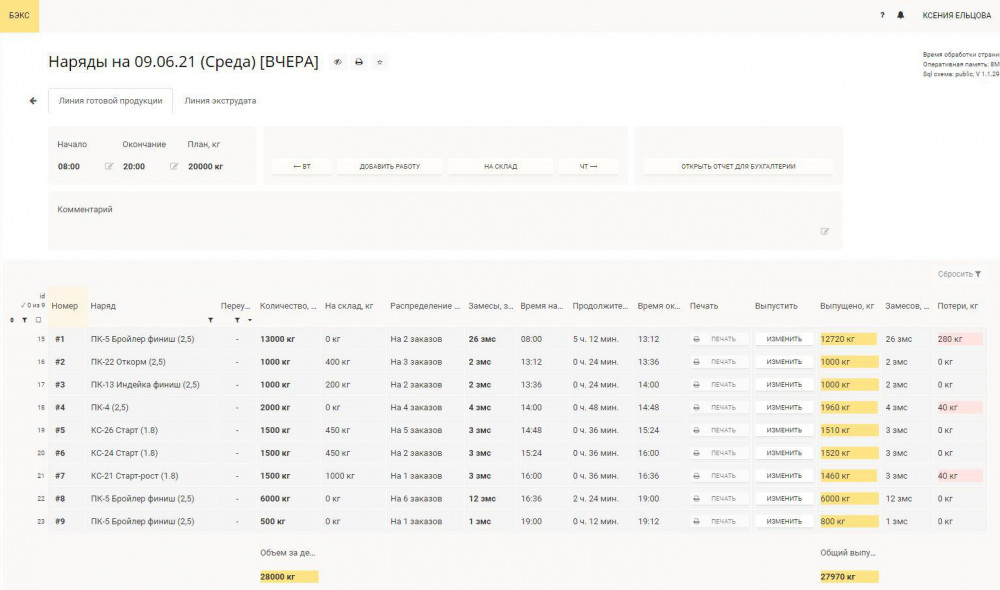Image resolution: width=1000 pixels, height=590 pixels.
Task: Click the 2 ч. 24 мин. duration cell
Action: 596,499
